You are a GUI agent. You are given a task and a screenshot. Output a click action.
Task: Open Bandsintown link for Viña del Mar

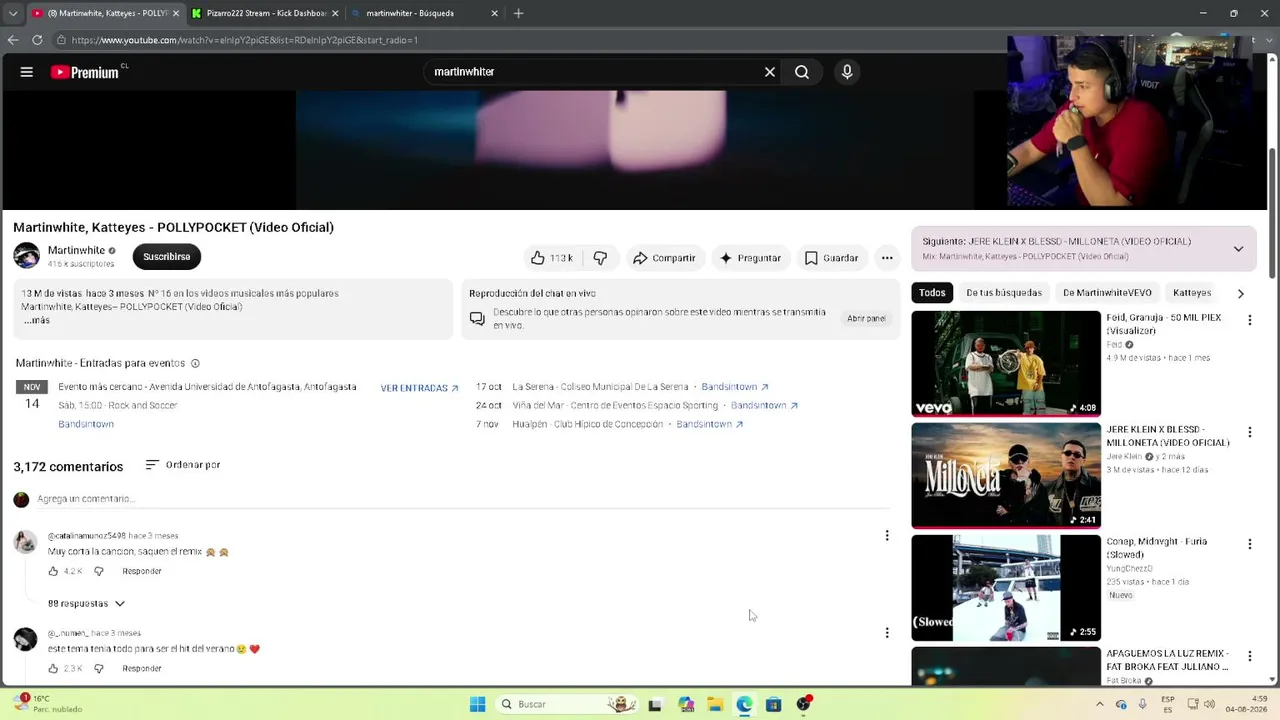764,405
